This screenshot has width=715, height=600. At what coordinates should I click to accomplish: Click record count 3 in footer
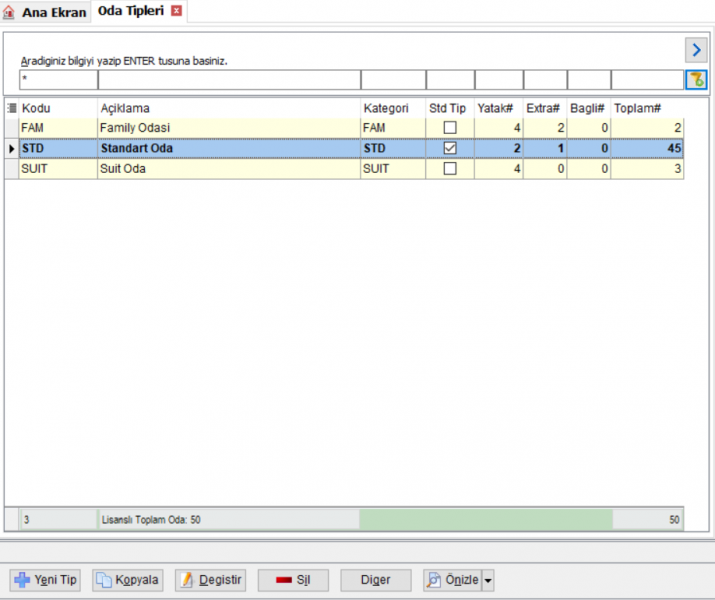point(26,520)
